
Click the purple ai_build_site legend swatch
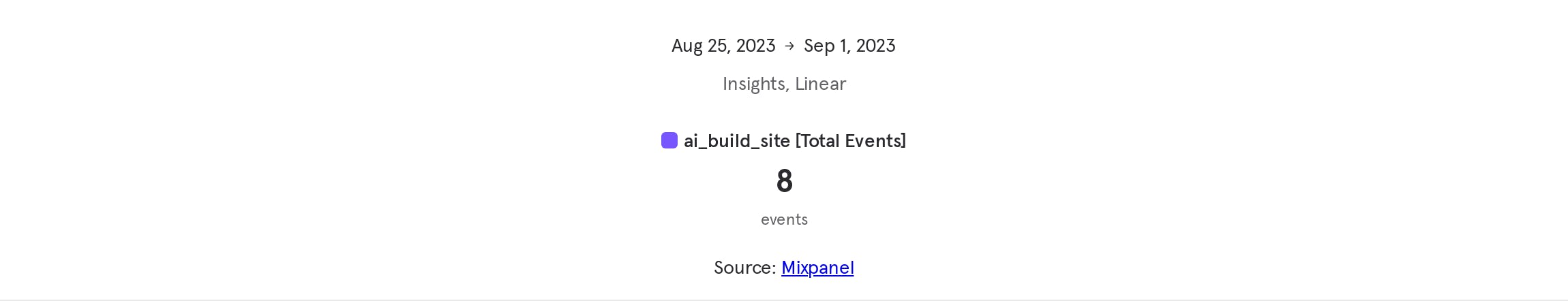point(669,140)
